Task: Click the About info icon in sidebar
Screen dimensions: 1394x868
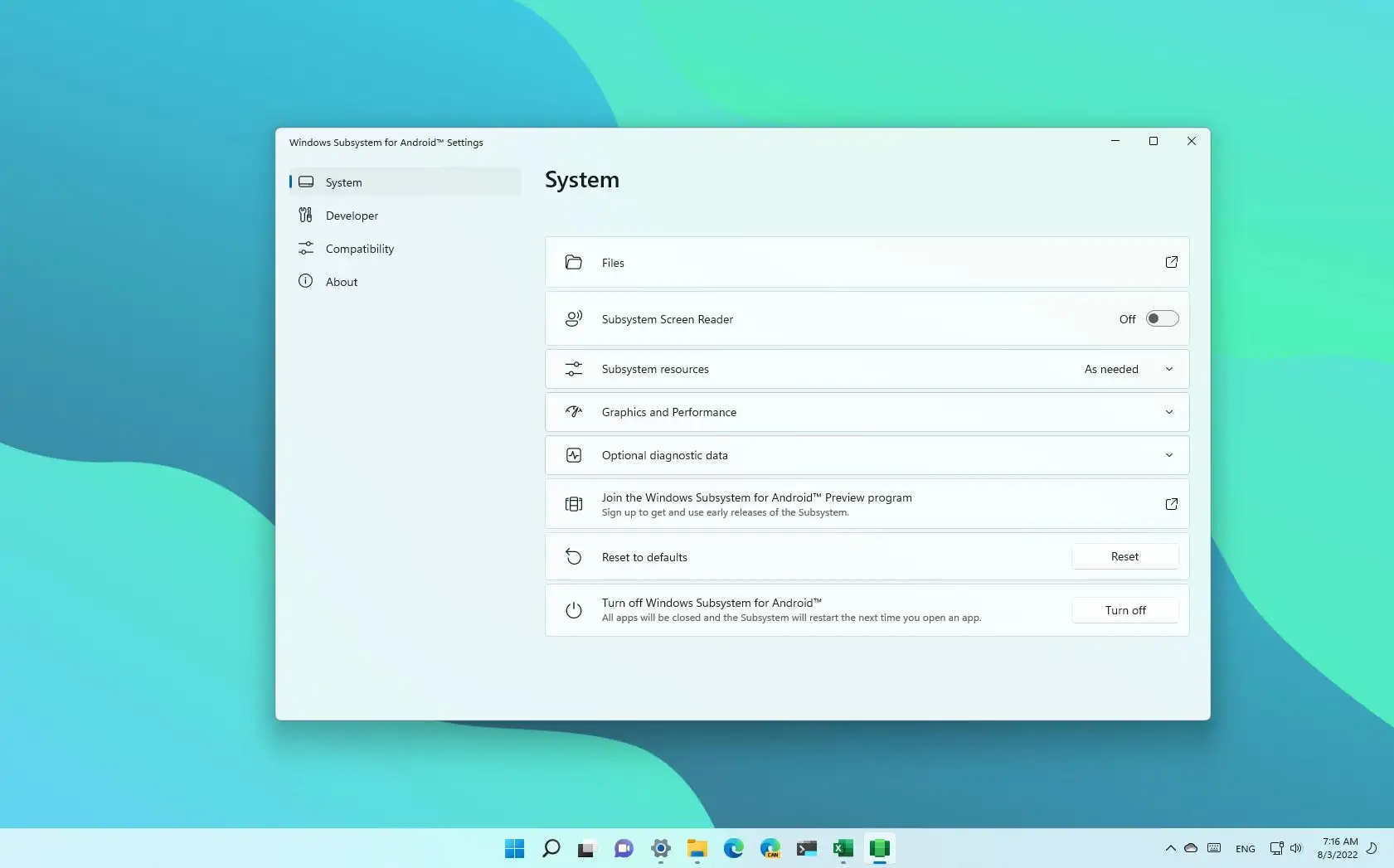Action: point(305,281)
